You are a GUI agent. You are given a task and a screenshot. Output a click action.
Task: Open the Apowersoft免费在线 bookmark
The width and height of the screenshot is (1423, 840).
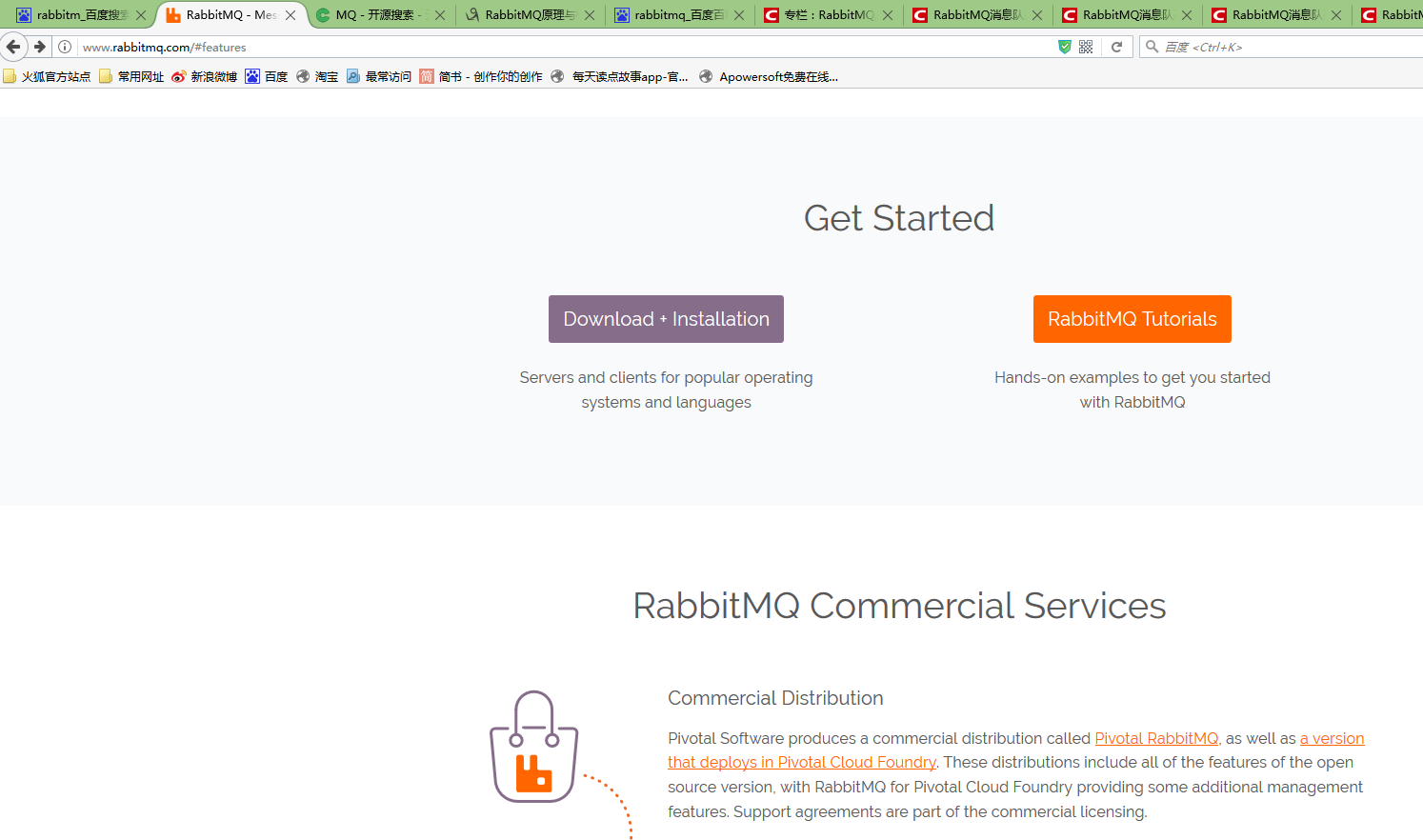pyautogui.click(x=769, y=76)
